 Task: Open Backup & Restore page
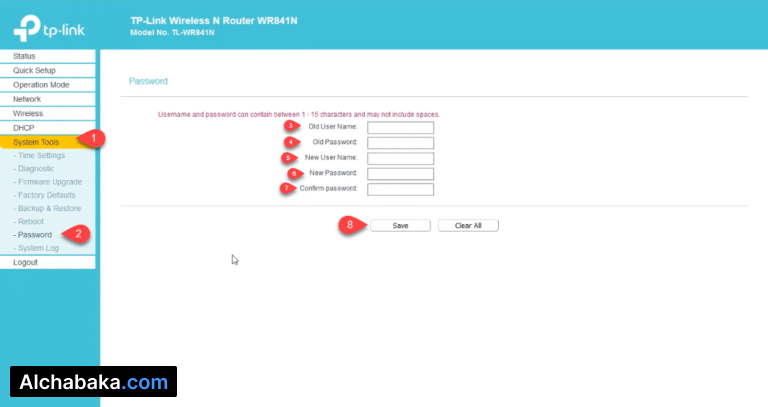(48, 208)
